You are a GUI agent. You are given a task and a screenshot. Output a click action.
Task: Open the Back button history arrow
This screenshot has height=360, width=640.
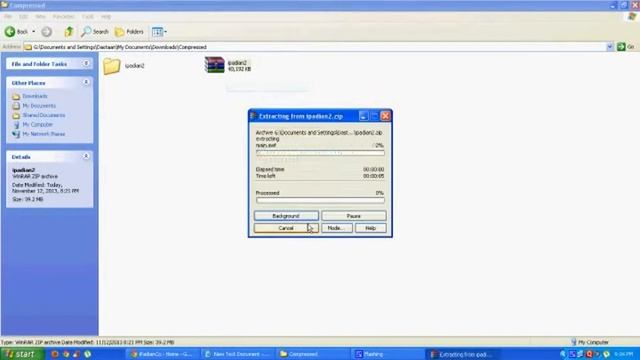[x=33, y=31]
